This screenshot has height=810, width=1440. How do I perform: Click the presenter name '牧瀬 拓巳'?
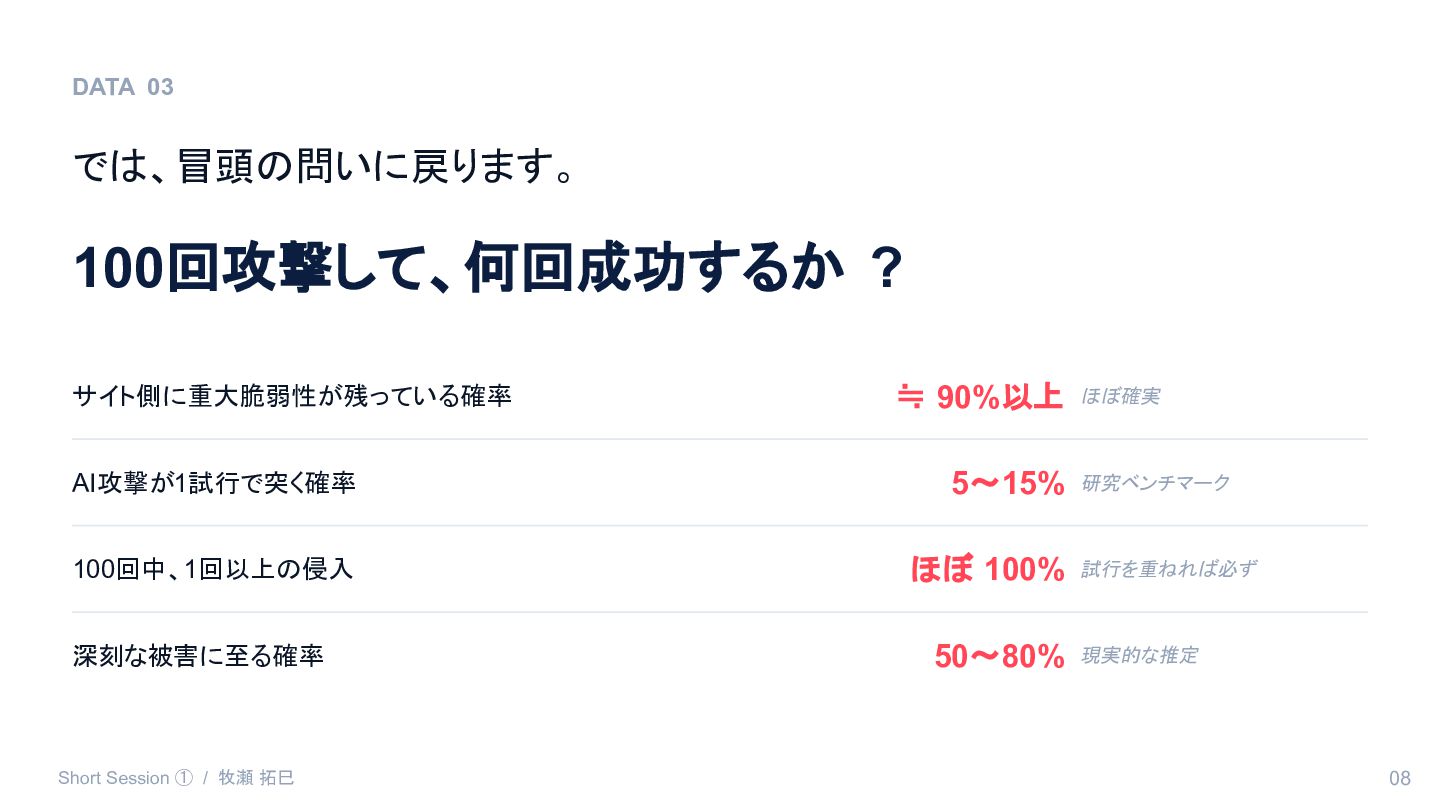click(x=256, y=778)
